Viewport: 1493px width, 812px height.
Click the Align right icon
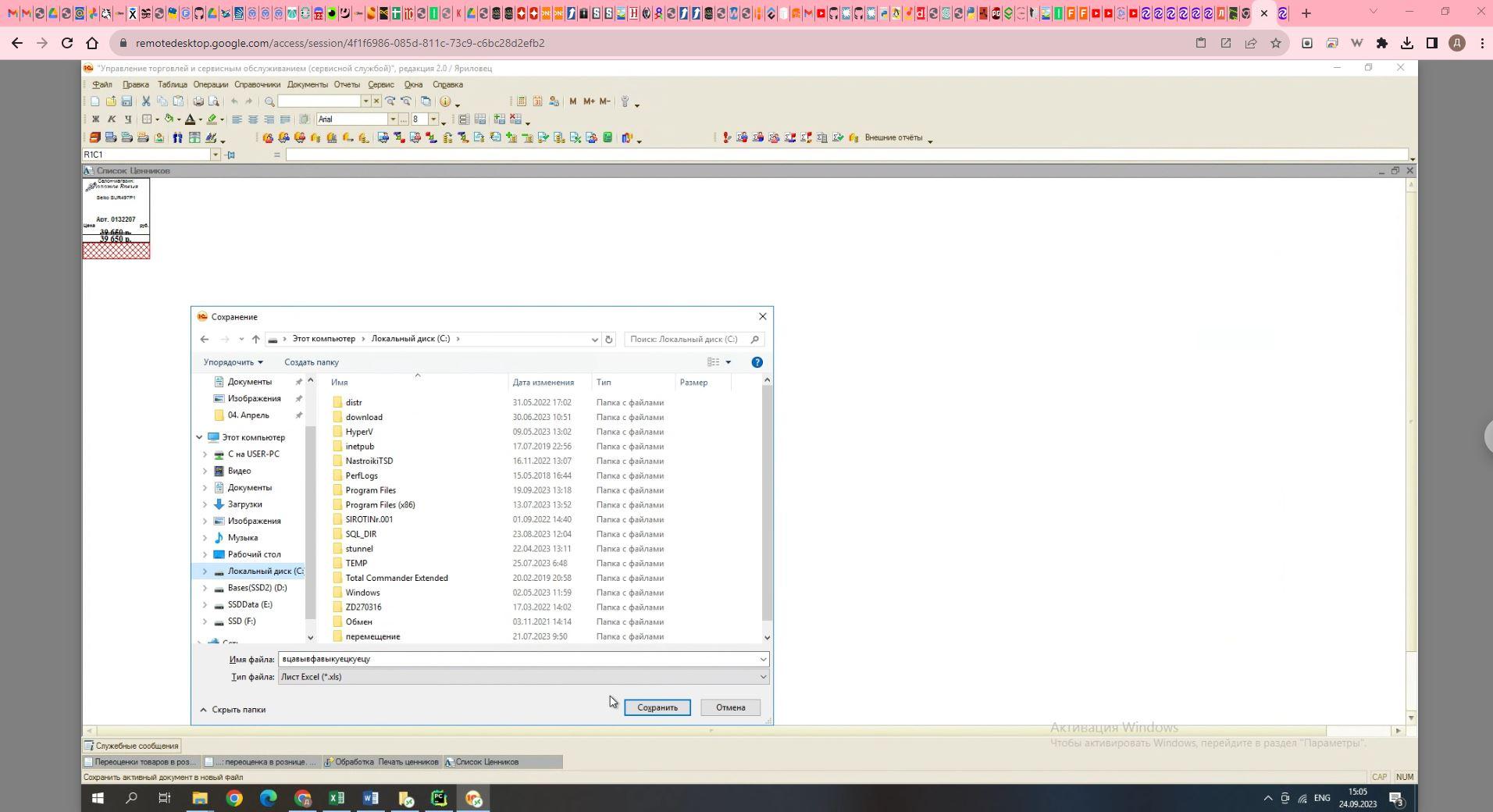point(269,119)
